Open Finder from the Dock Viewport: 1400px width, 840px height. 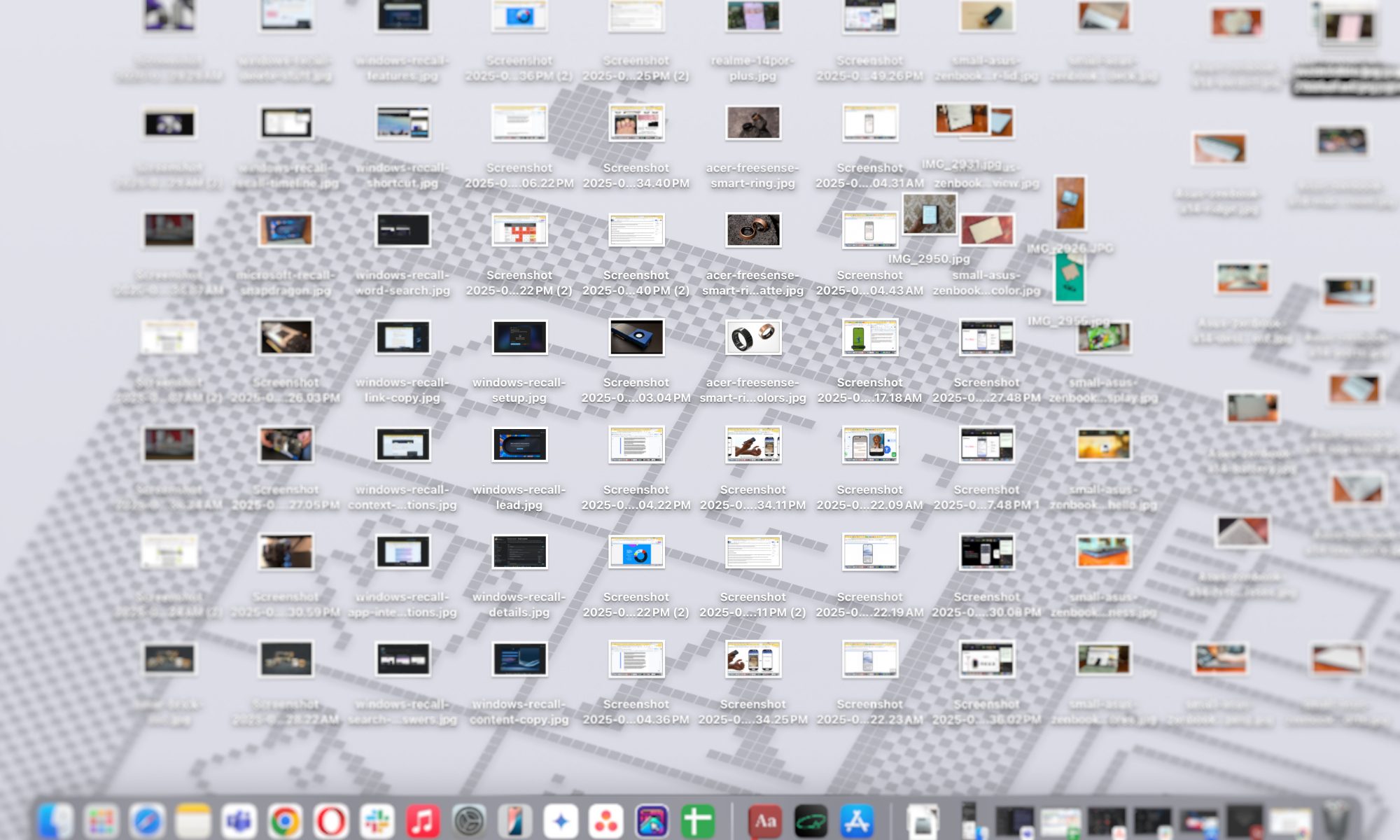pyautogui.click(x=55, y=820)
